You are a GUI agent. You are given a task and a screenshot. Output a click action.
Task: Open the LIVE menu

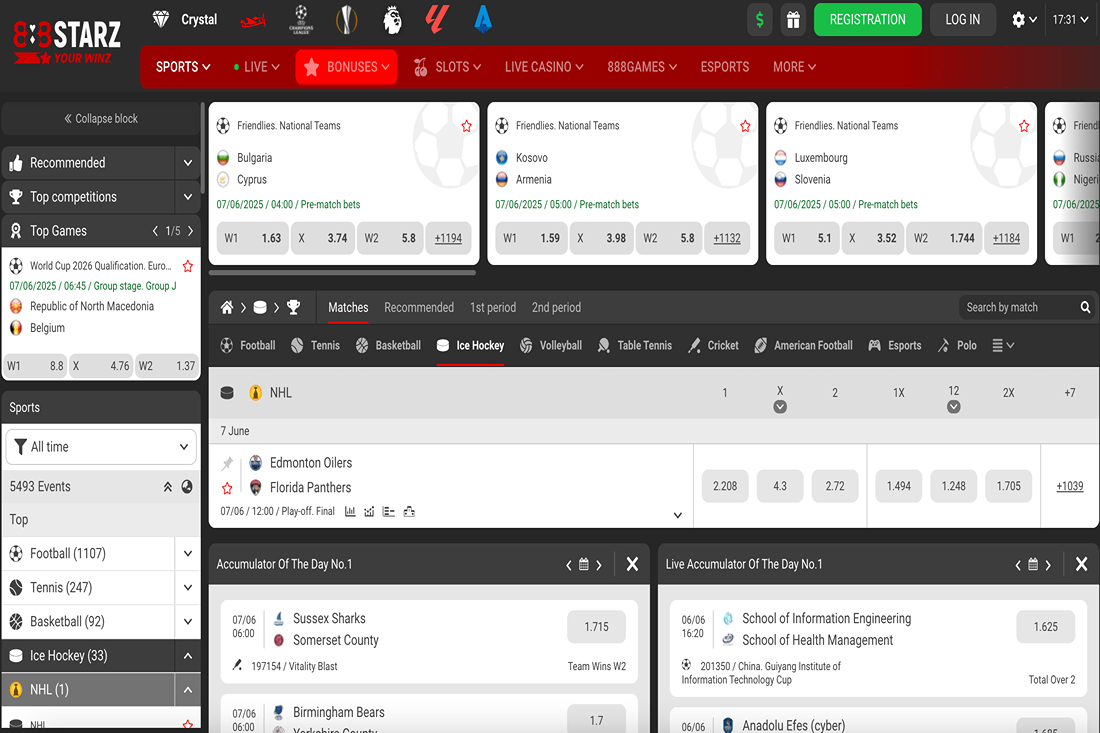pyautogui.click(x=257, y=67)
